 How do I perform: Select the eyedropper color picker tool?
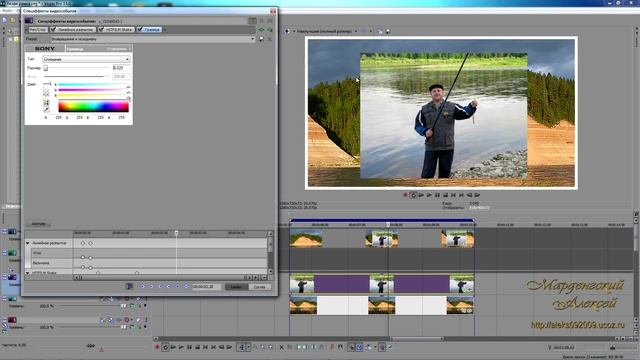[46, 109]
